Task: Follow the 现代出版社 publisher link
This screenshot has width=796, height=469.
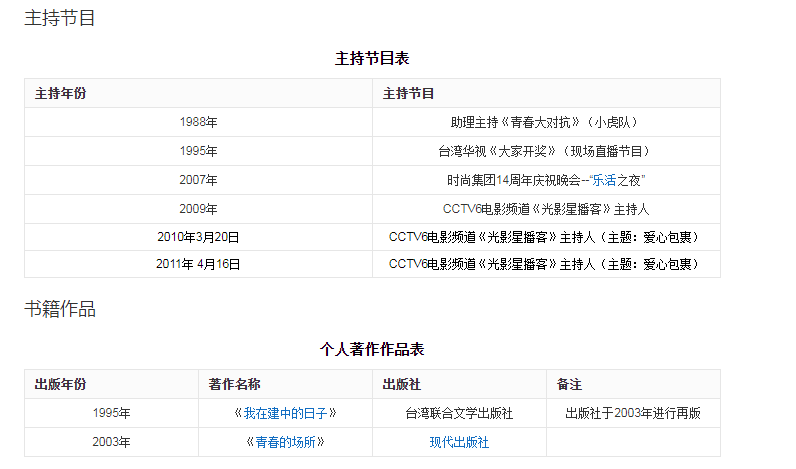Action: point(459,442)
